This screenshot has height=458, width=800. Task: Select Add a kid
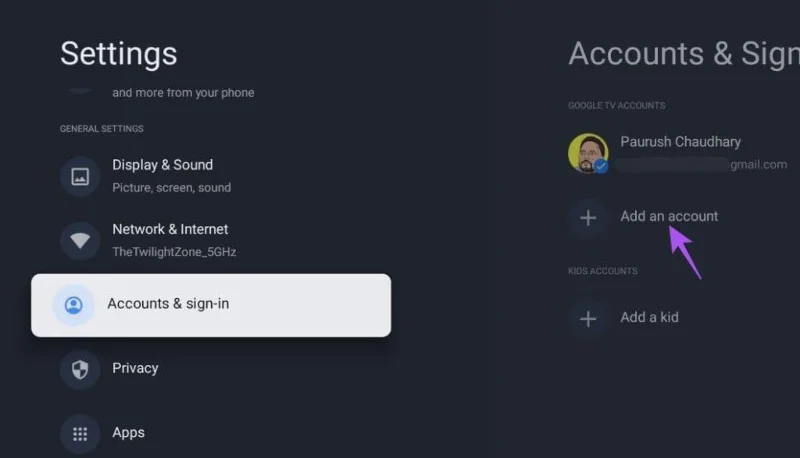coord(649,317)
